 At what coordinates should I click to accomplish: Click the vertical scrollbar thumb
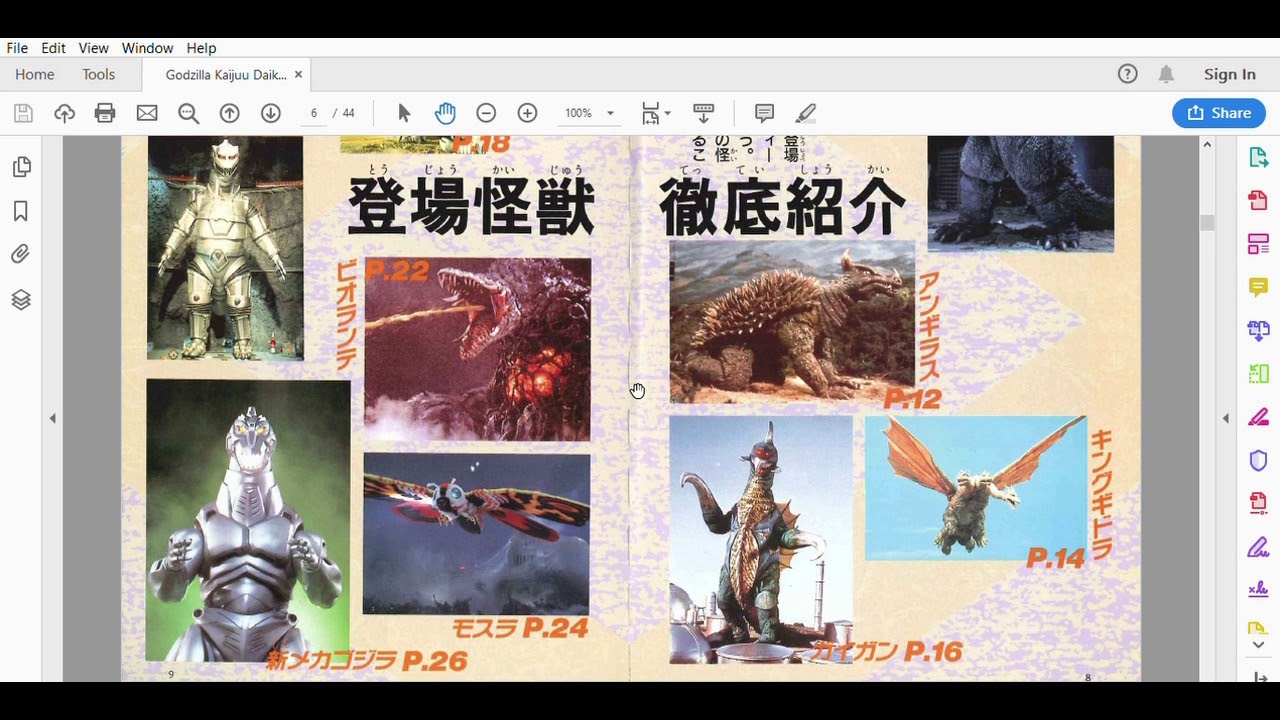click(x=1207, y=222)
